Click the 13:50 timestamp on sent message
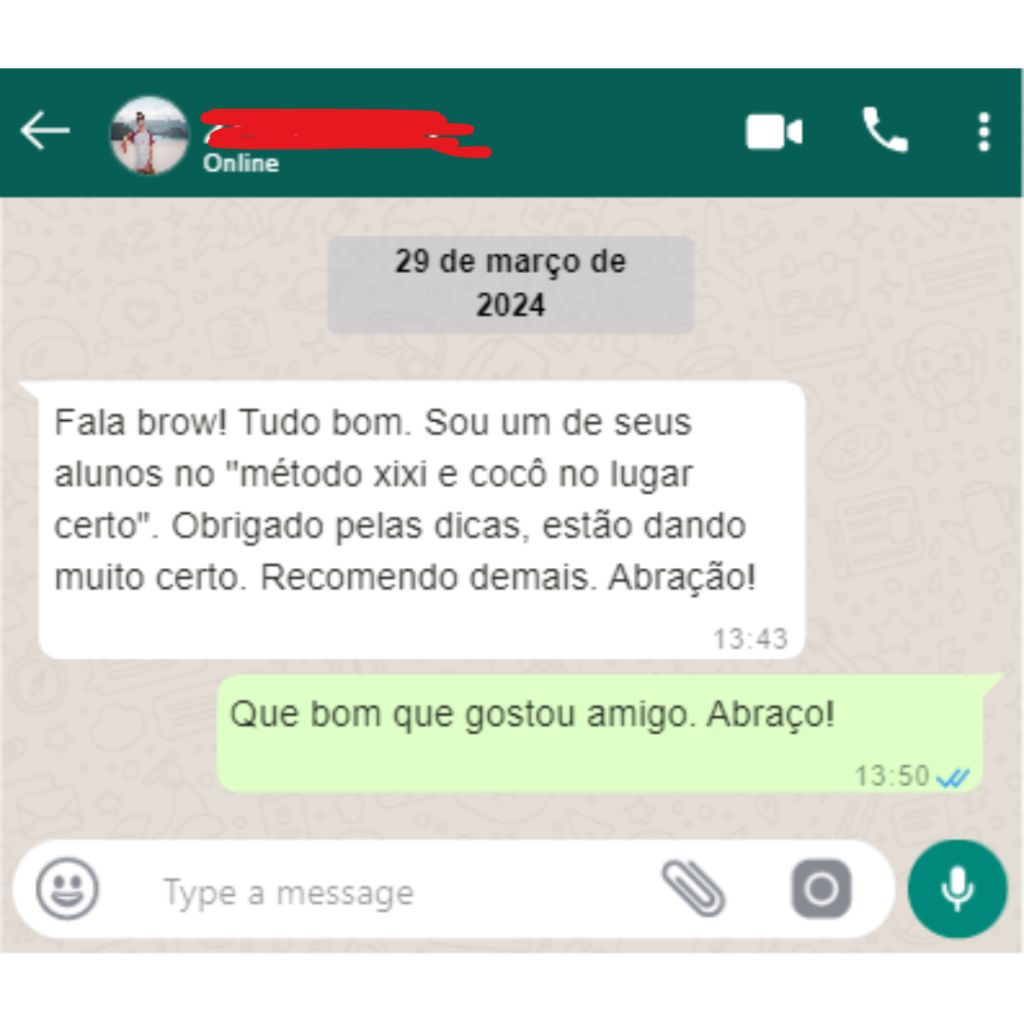Viewport: 1024px width, 1024px height. (x=892, y=776)
